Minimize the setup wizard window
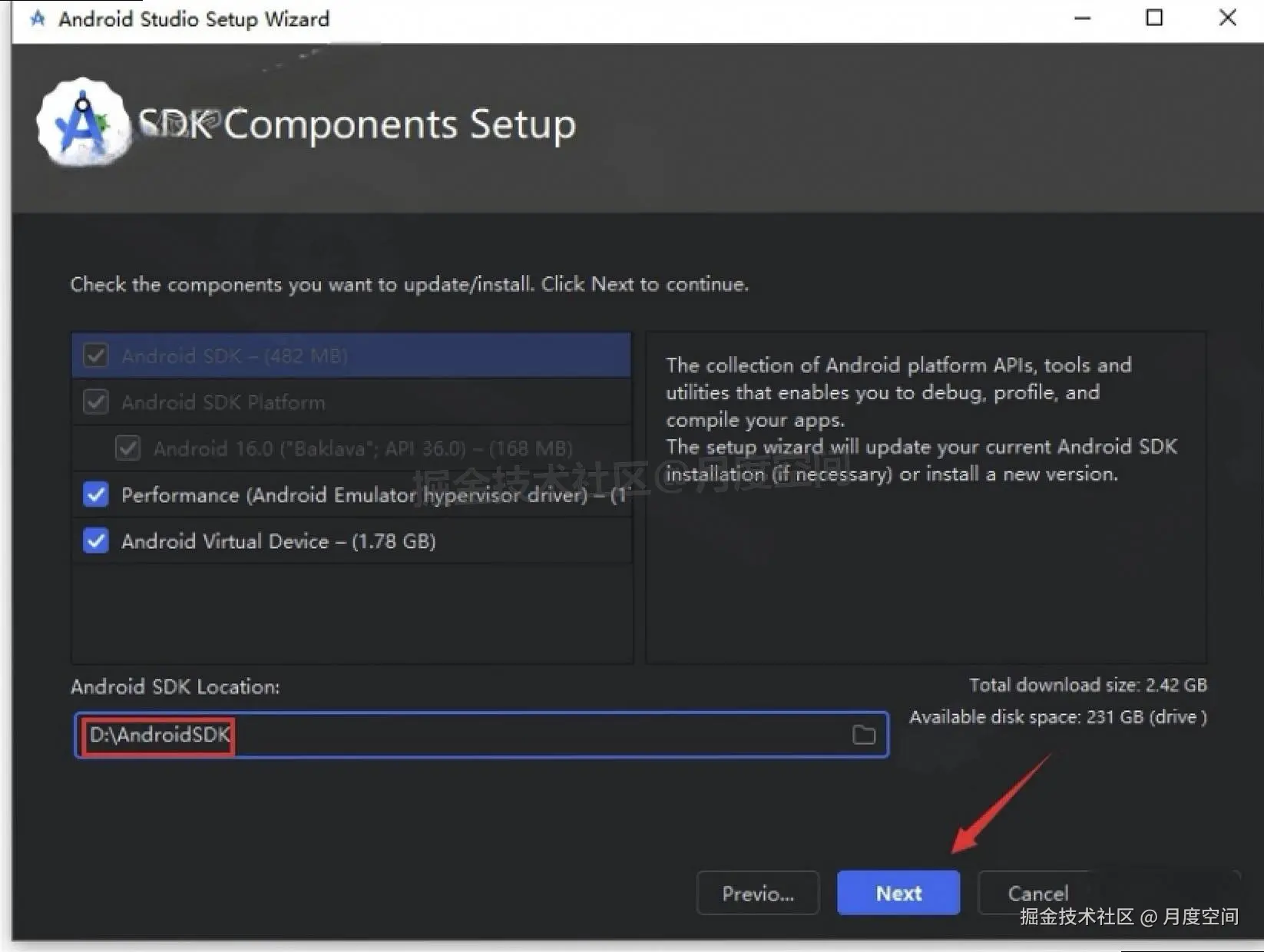This screenshot has height=952, width=1264. tap(1081, 18)
